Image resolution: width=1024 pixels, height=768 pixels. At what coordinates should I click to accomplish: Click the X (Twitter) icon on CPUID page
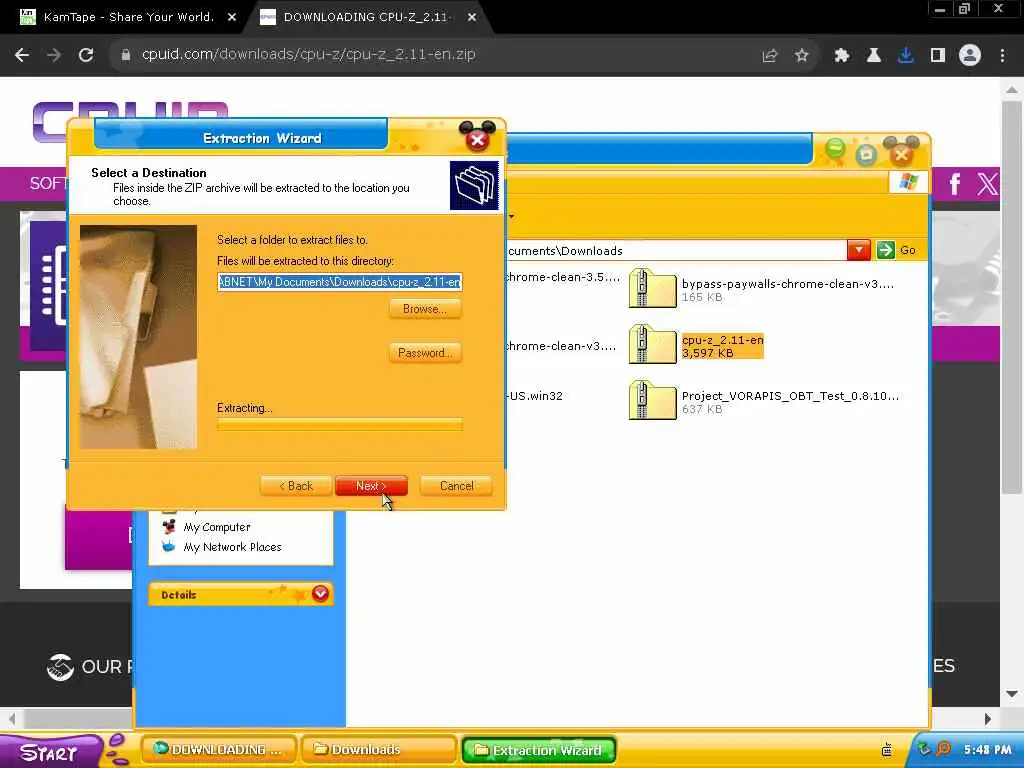[x=987, y=184]
